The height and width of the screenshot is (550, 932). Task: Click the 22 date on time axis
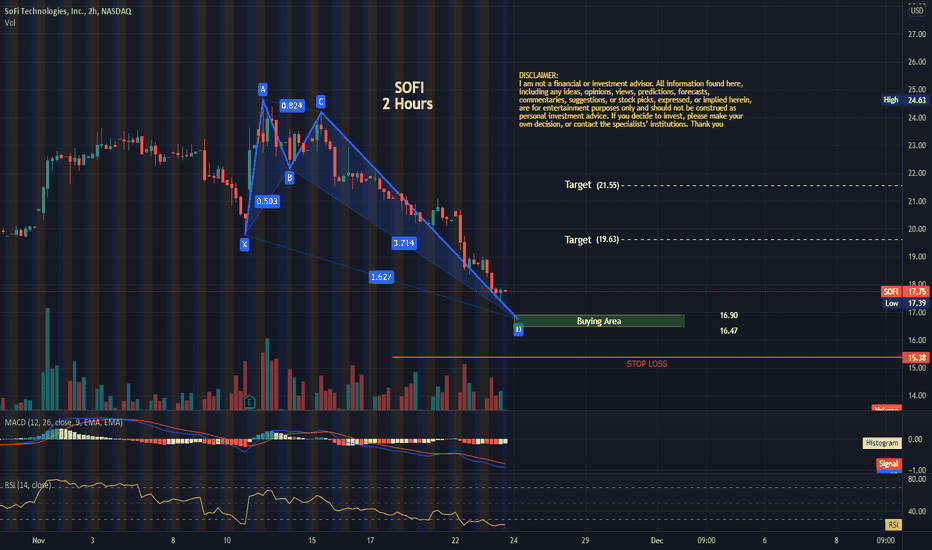[x=455, y=540]
